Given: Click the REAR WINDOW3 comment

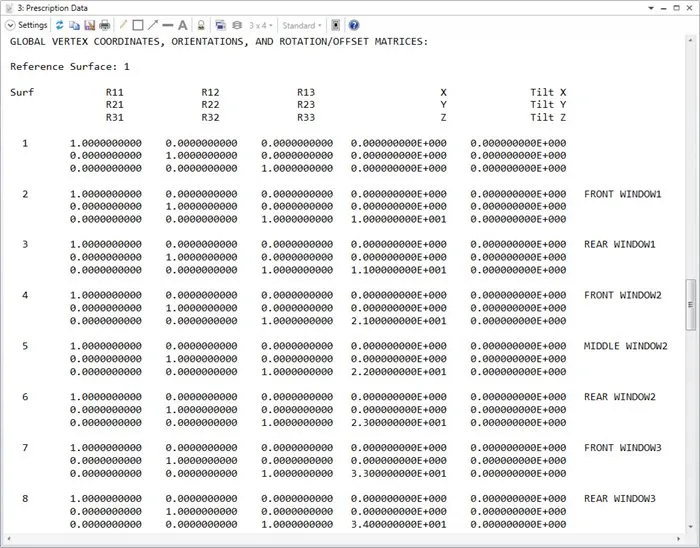Looking at the screenshot, I should (x=620, y=499).
